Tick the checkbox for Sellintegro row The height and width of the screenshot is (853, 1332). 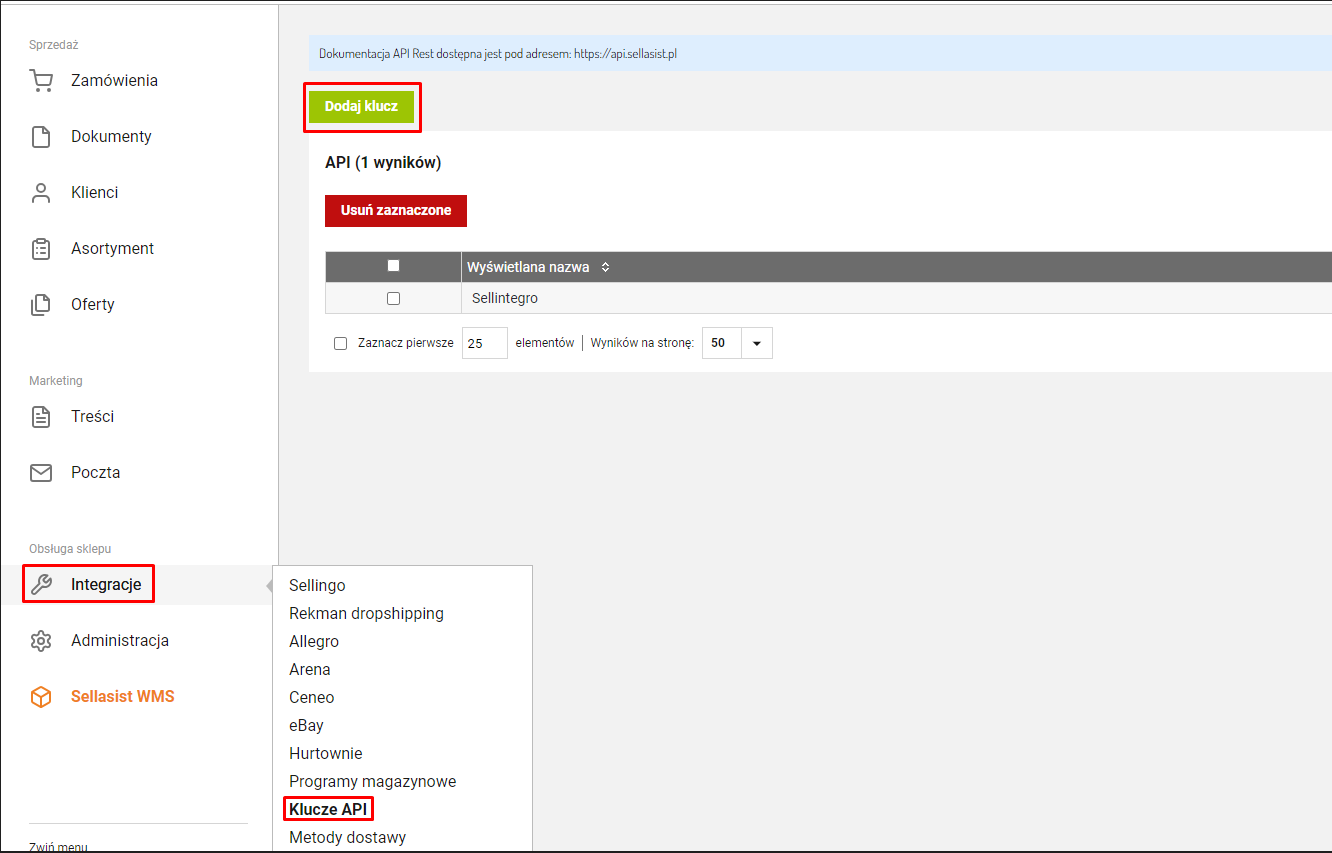click(x=393, y=298)
